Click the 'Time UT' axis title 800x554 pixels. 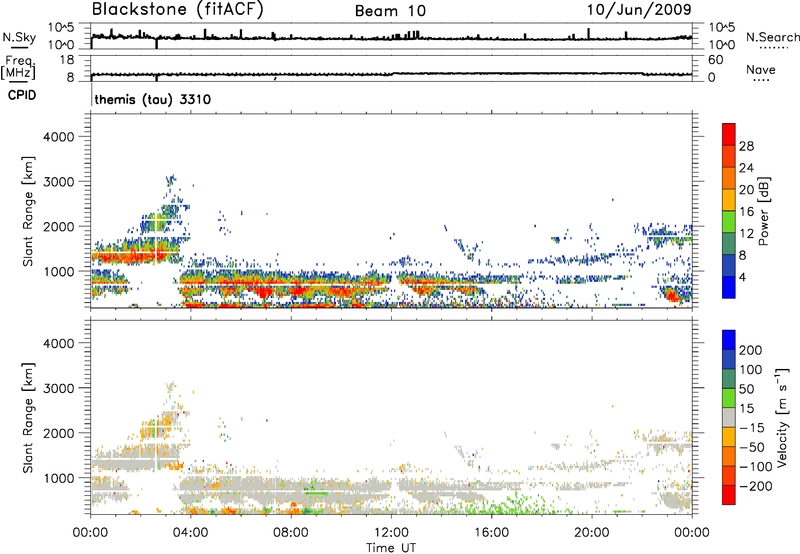click(x=391, y=548)
